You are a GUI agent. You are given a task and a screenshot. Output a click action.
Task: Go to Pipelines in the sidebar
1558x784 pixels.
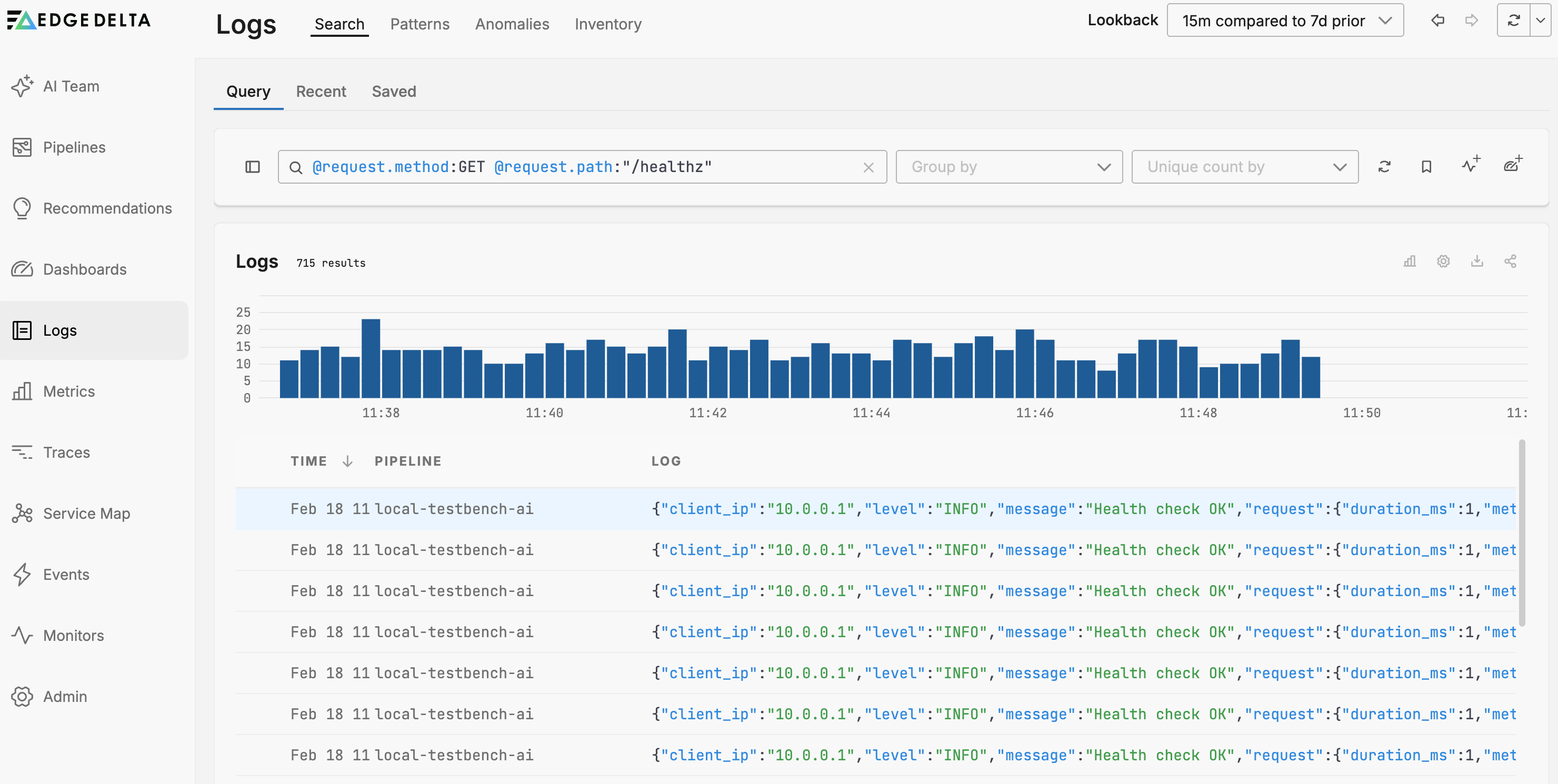tap(74, 147)
